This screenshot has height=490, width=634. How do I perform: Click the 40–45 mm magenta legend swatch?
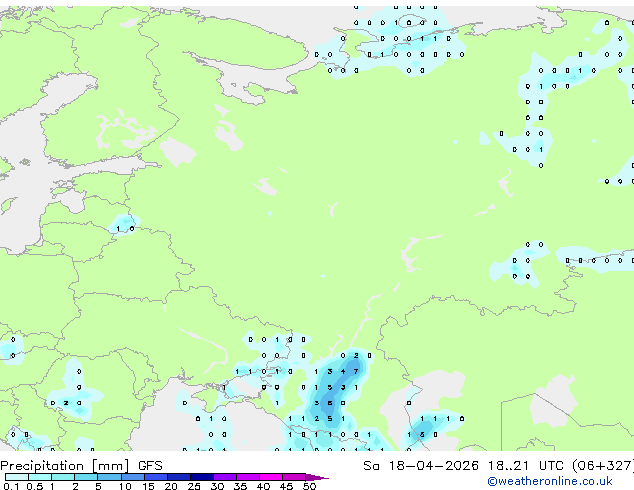tap(271, 477)
